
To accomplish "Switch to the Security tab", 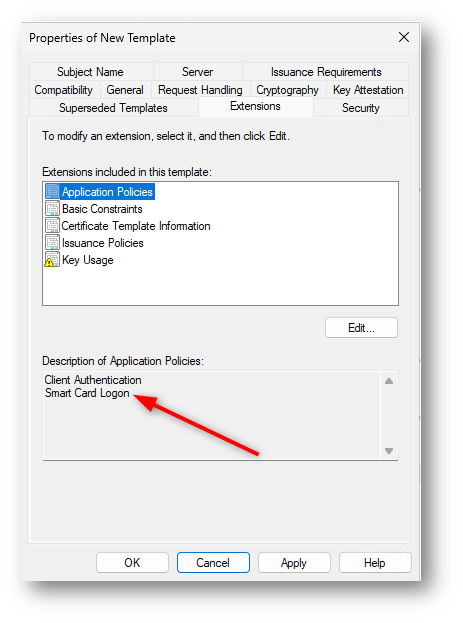I will (360, 108).
